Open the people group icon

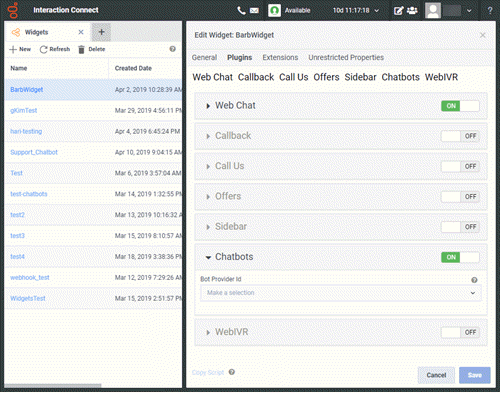(412, 11)
